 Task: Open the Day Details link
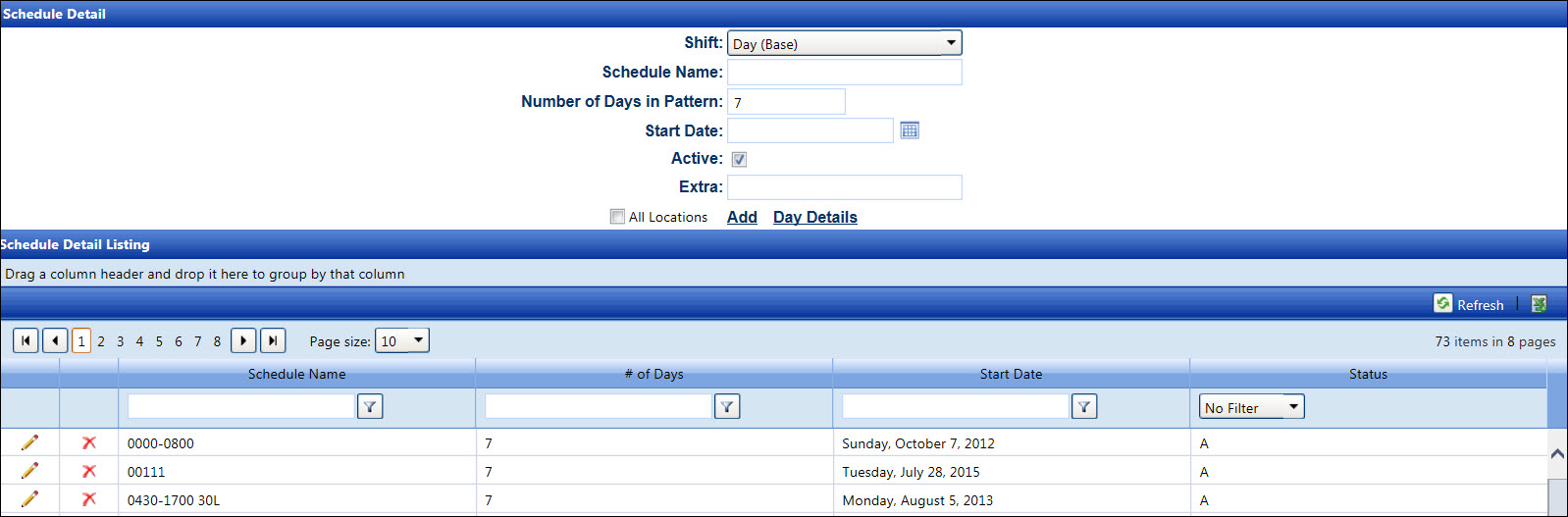[x=814, y=217]
